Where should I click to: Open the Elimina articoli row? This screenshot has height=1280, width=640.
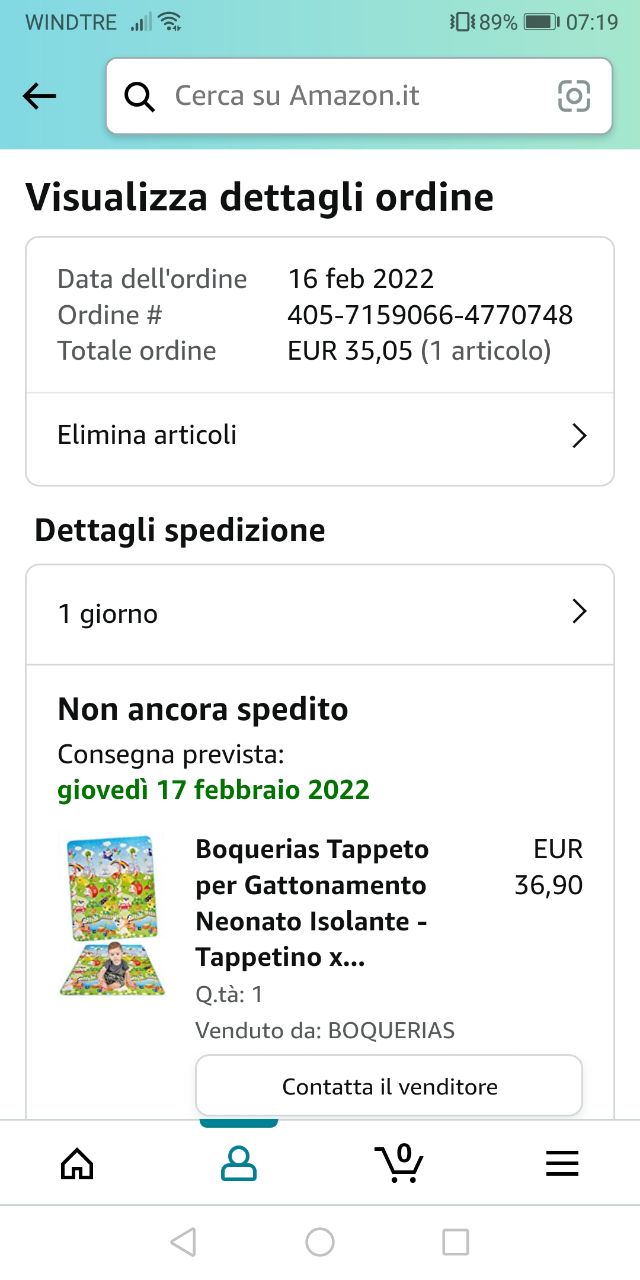[300, 436]
